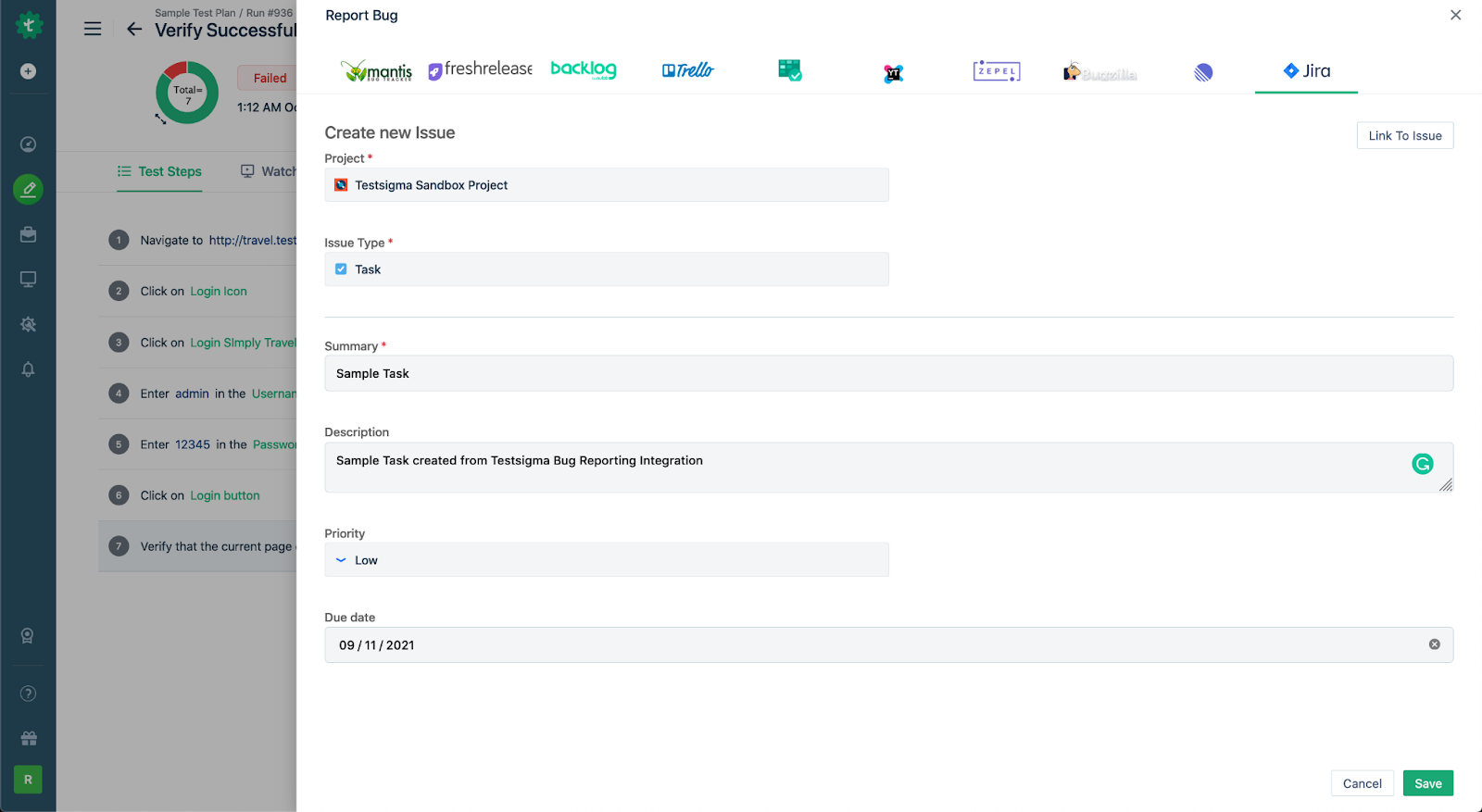Click the Due date field
Screen dimensions: 1482x812
click(x=888, y=645)
